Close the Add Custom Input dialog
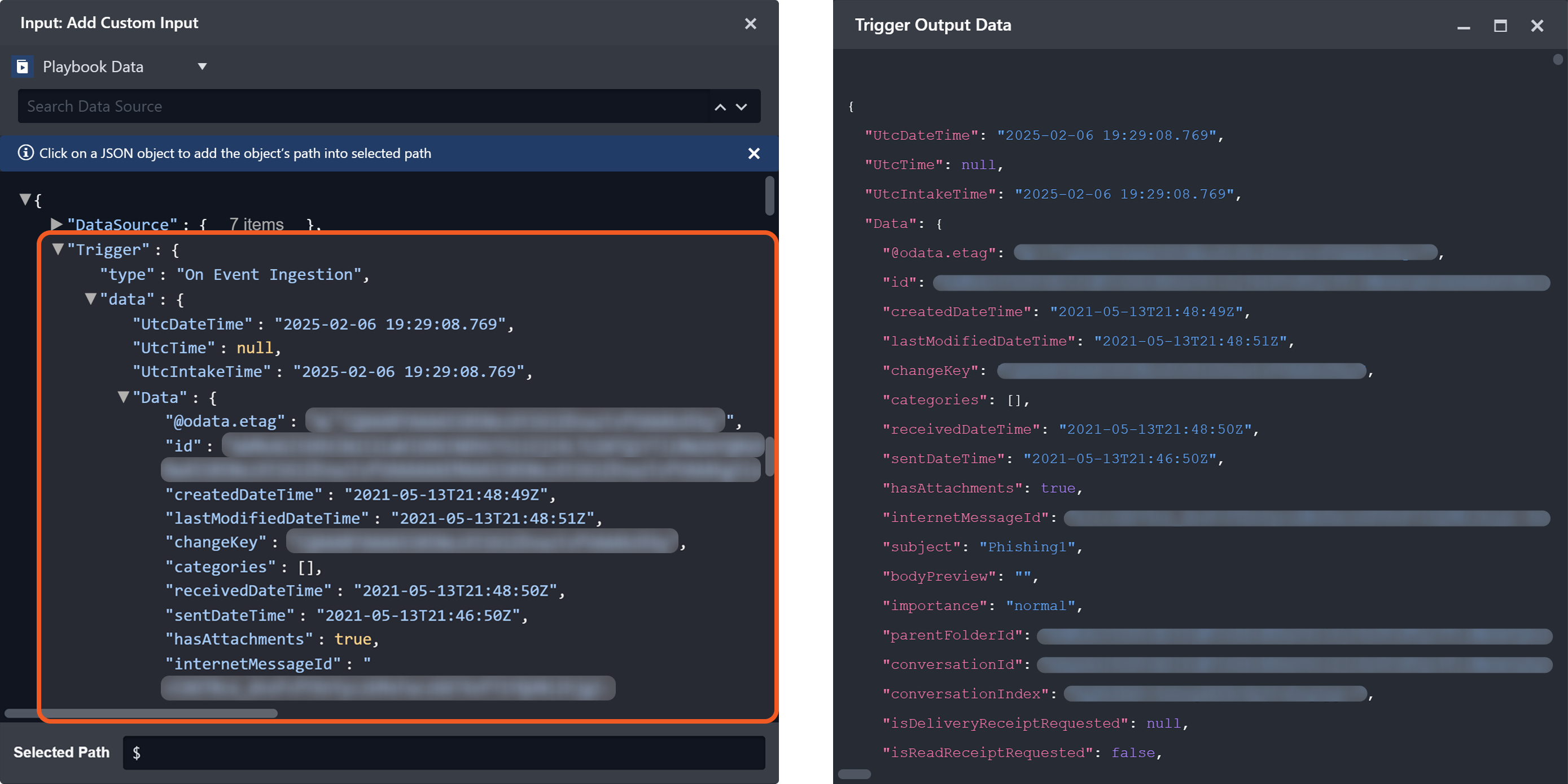 (751, 24)
